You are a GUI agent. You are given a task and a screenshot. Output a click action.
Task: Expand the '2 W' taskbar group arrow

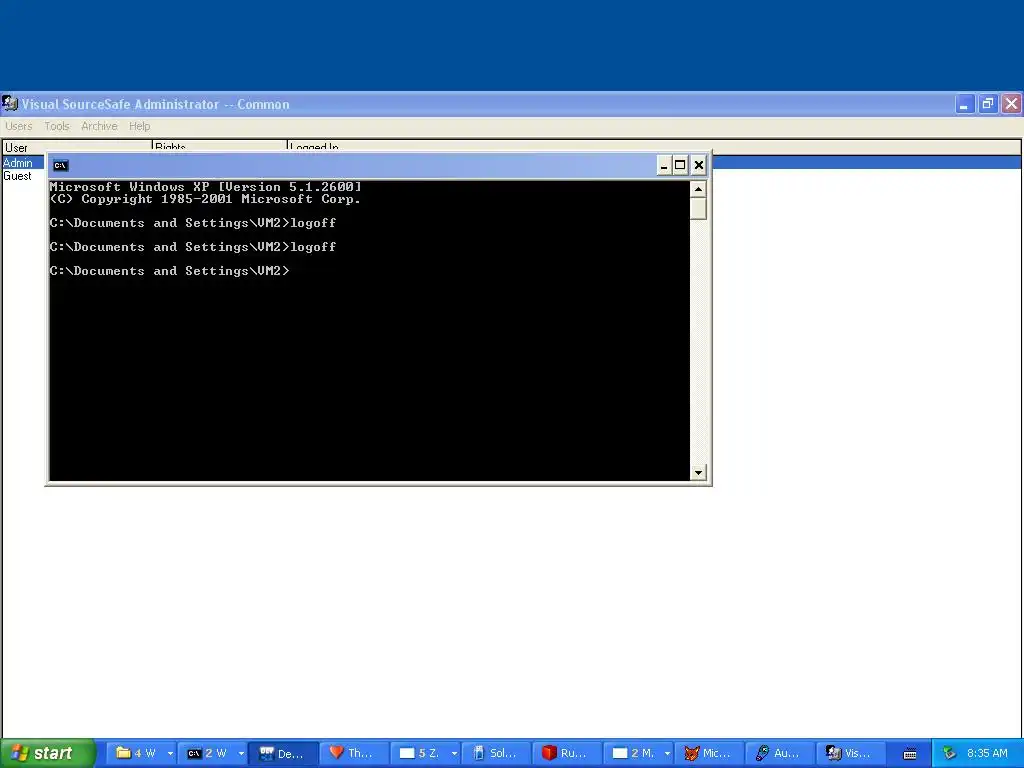[x=241, y=754]
